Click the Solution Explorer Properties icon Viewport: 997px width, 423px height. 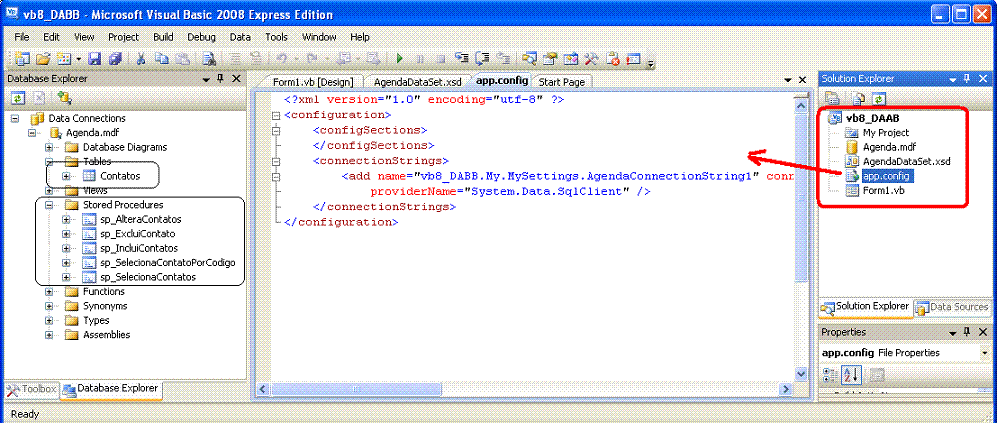832,98
